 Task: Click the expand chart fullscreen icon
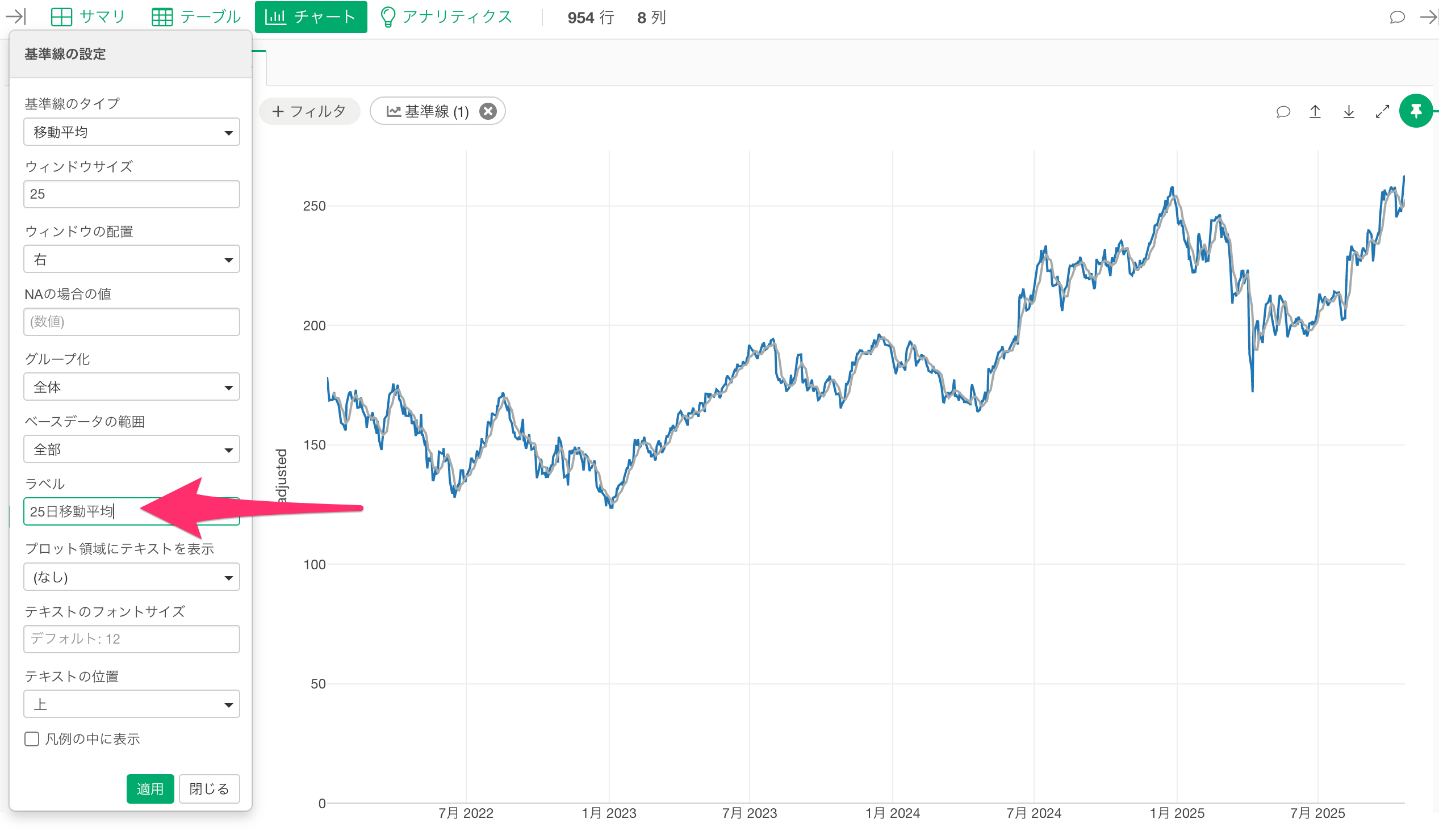(x=1381, y=112)
